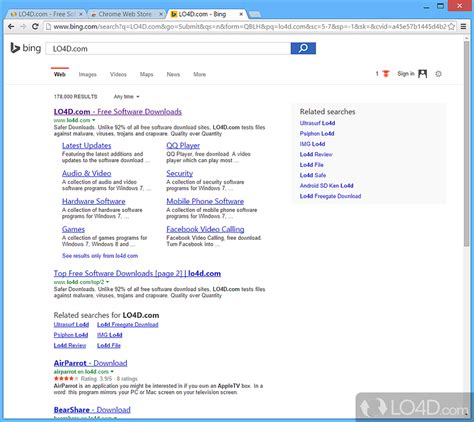This screenshot has height=422, width=474.
Task: Expand the Any time filter dropdown
Action: [x=126, y=97]
